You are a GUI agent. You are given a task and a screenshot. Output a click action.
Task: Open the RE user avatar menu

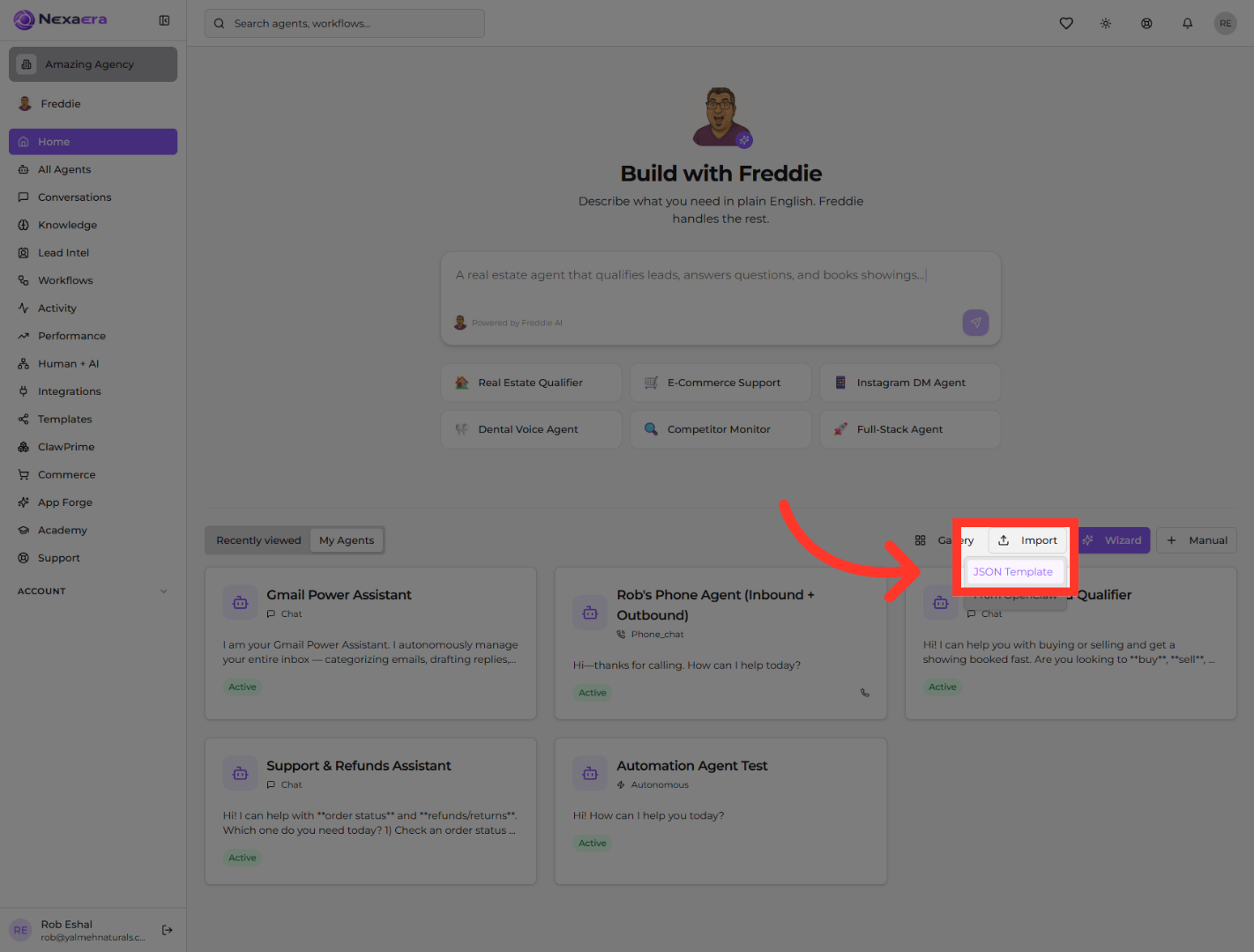pos(1226,24)
